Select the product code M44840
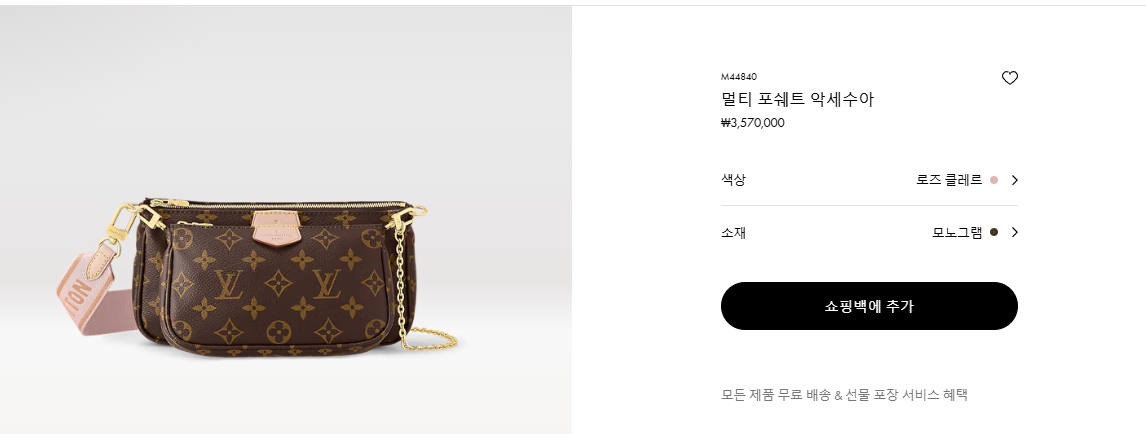Screen dimensions: 1146x434 click(739, 77)
